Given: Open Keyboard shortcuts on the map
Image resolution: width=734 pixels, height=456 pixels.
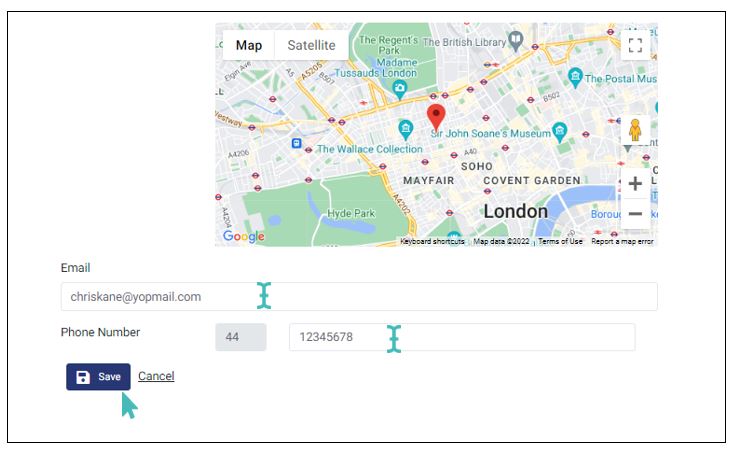Looking at the screenshot, I should tap(432, 242).
